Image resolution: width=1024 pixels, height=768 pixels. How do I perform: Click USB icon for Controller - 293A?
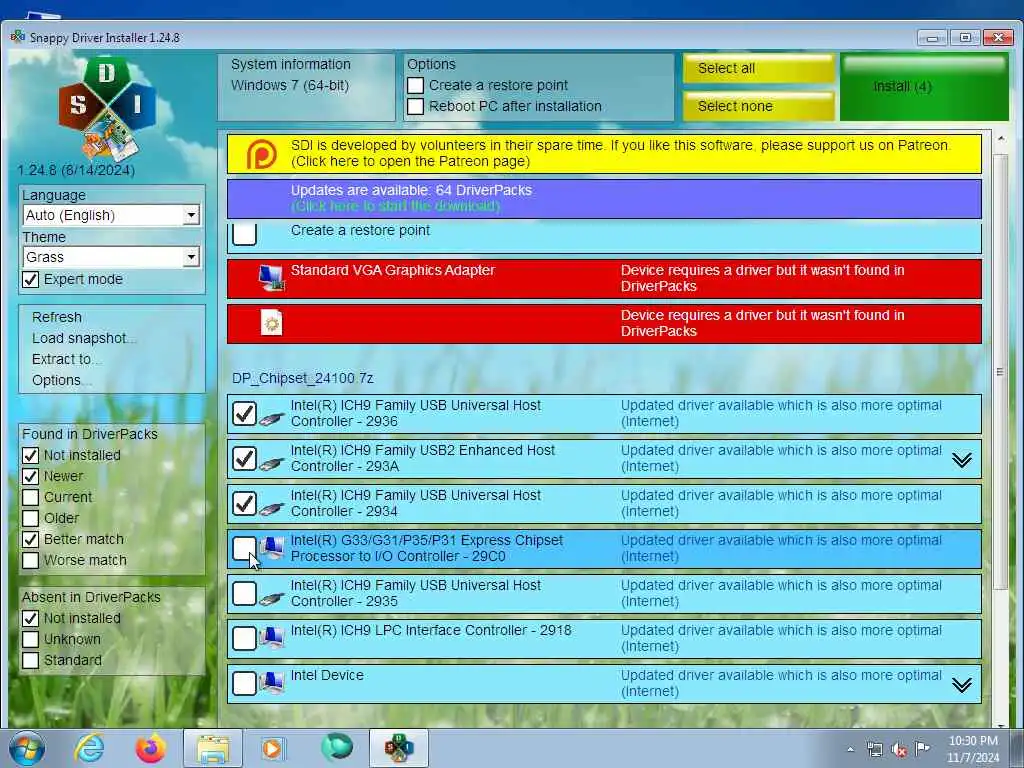tap(271, 464)
